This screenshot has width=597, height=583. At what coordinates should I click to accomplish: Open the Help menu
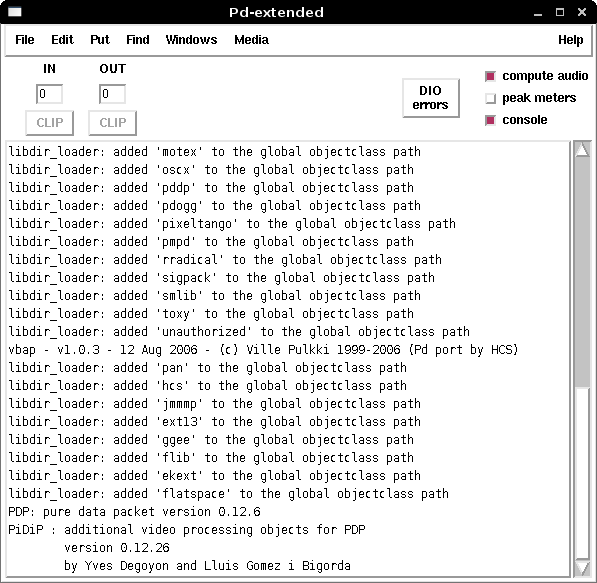point(570,40)
